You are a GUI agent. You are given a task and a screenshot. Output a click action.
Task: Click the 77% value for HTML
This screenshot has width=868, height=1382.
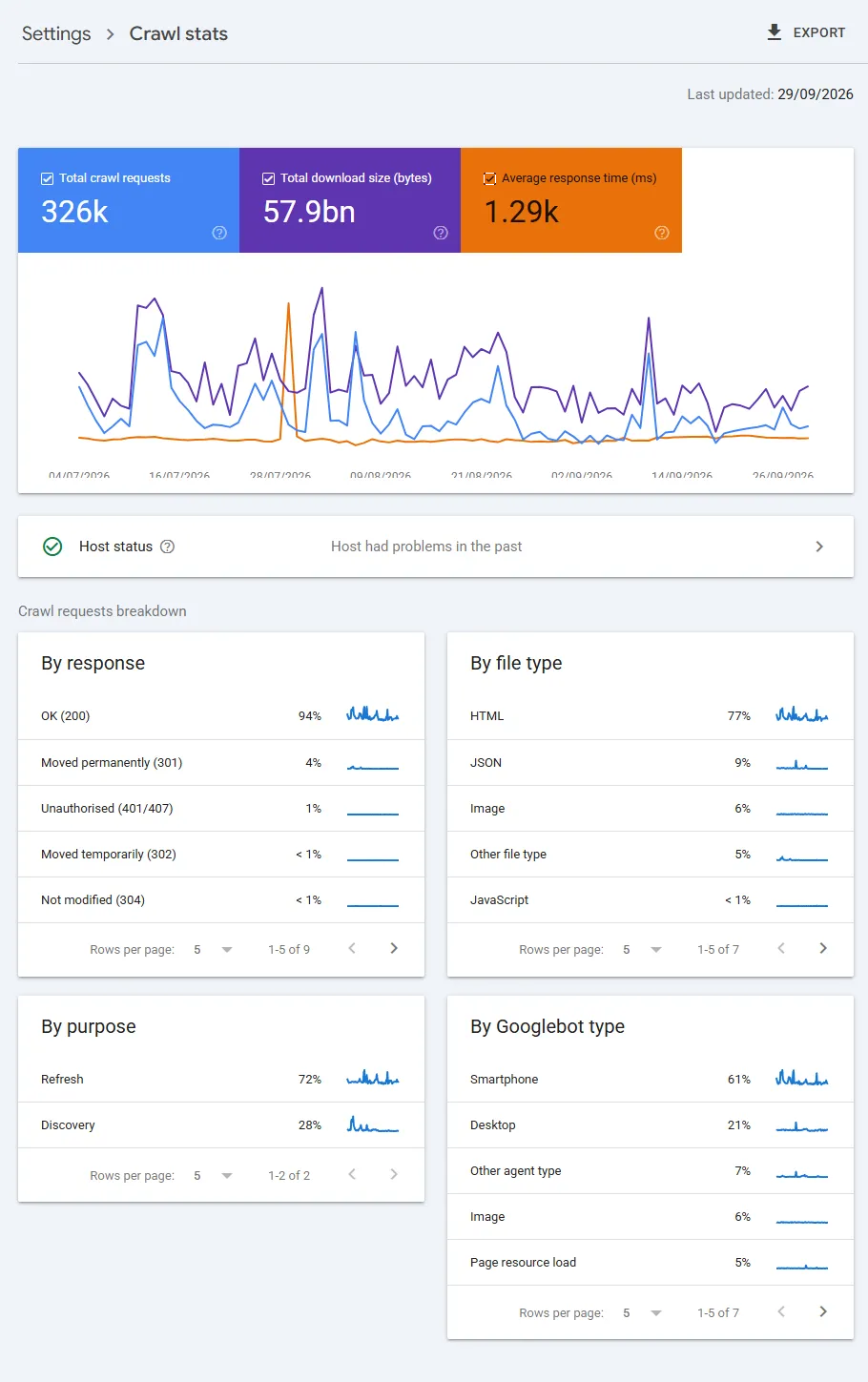[x=739, y=715]
